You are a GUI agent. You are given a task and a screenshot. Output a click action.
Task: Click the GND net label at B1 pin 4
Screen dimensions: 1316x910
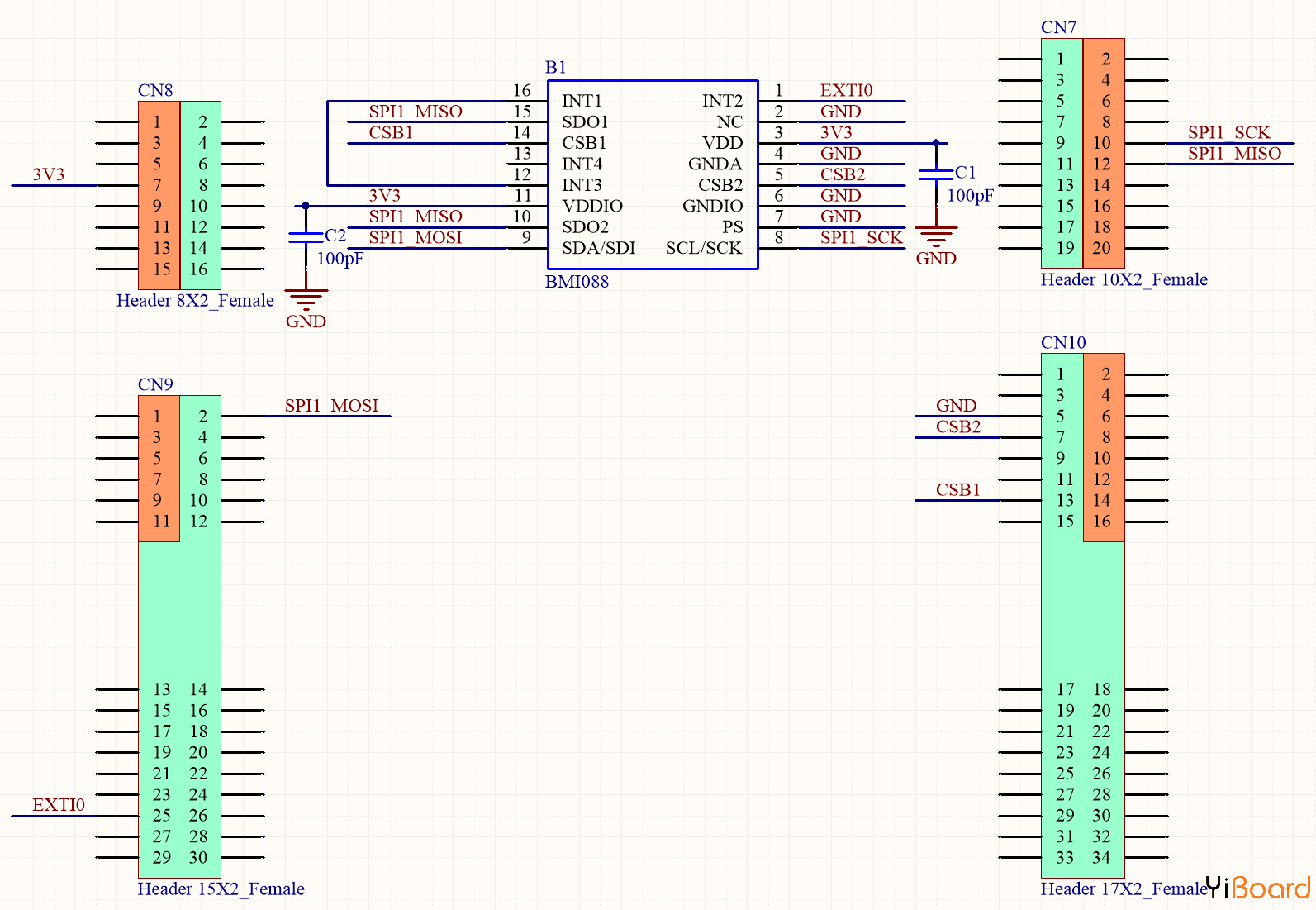(841, 154)
